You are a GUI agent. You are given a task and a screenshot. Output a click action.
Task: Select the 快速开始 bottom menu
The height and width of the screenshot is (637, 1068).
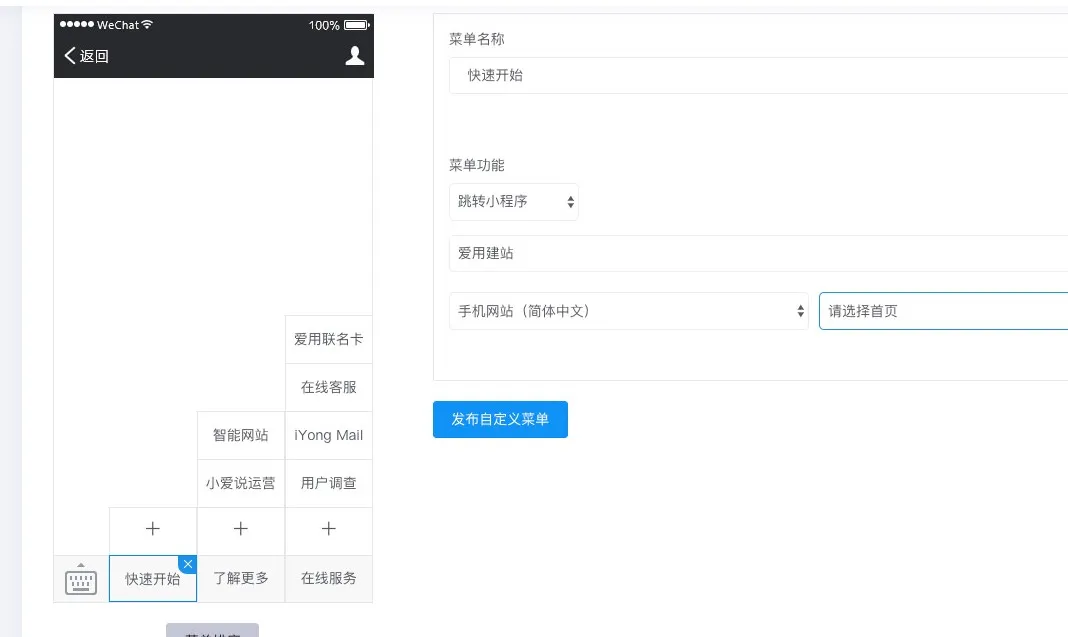tap(153, 579)
